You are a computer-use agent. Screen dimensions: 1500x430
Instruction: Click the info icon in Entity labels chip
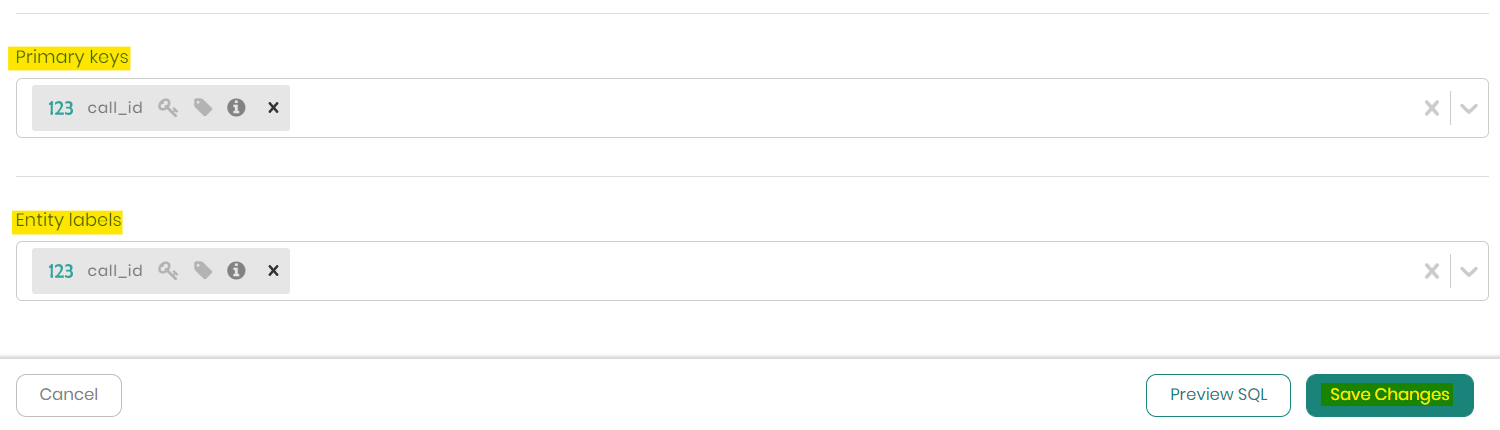point(236,271)
